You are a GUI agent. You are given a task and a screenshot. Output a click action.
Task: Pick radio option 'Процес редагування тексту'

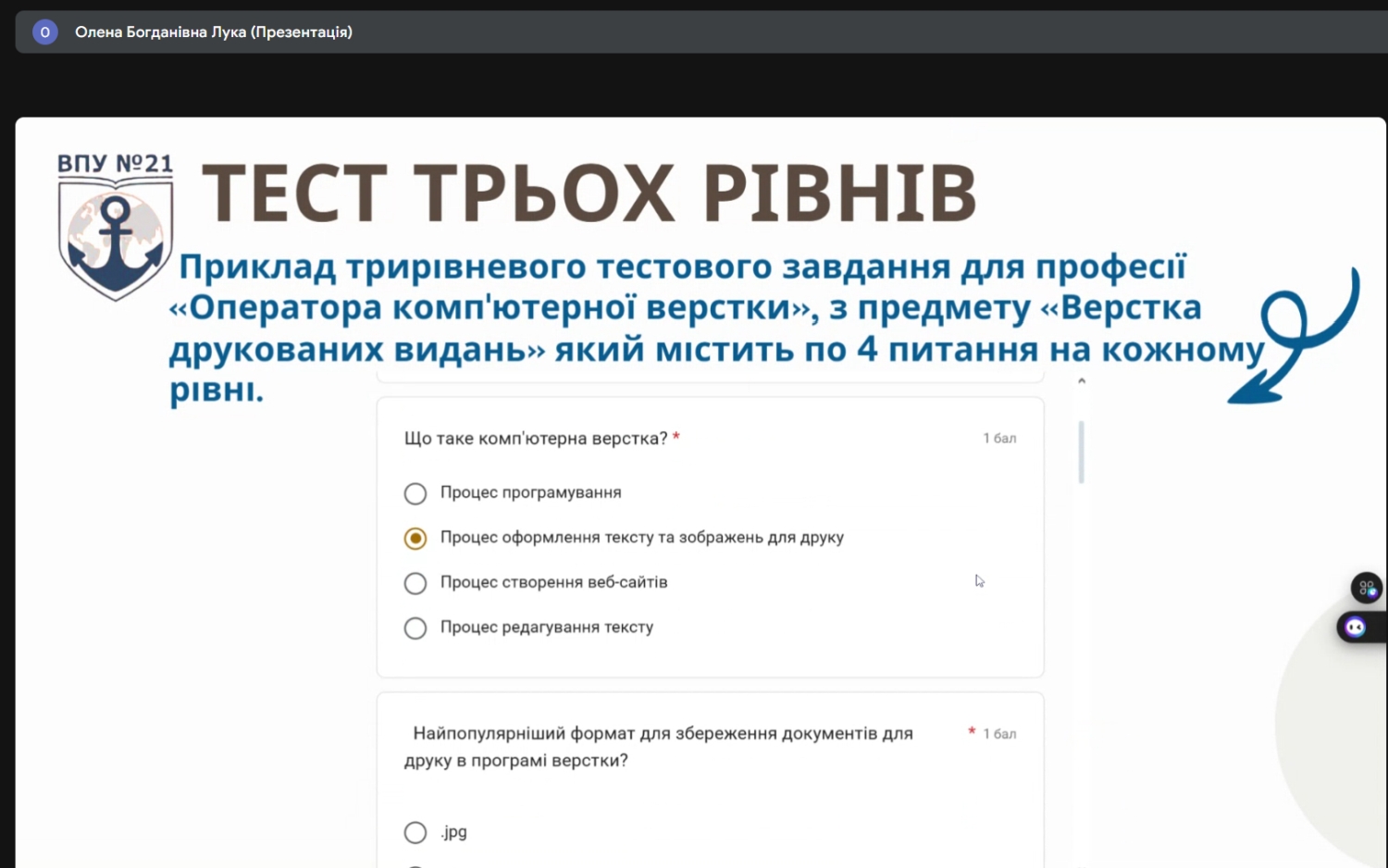(415, 628)
